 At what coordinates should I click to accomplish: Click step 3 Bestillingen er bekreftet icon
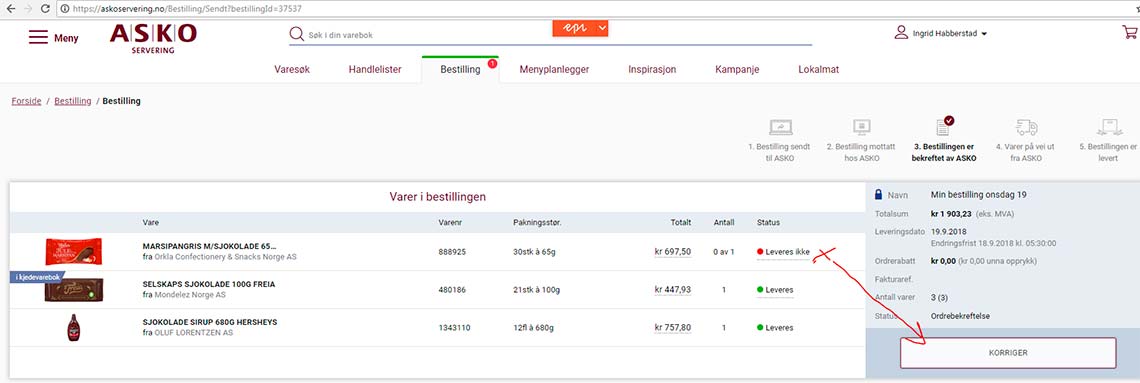click(944, 126)
